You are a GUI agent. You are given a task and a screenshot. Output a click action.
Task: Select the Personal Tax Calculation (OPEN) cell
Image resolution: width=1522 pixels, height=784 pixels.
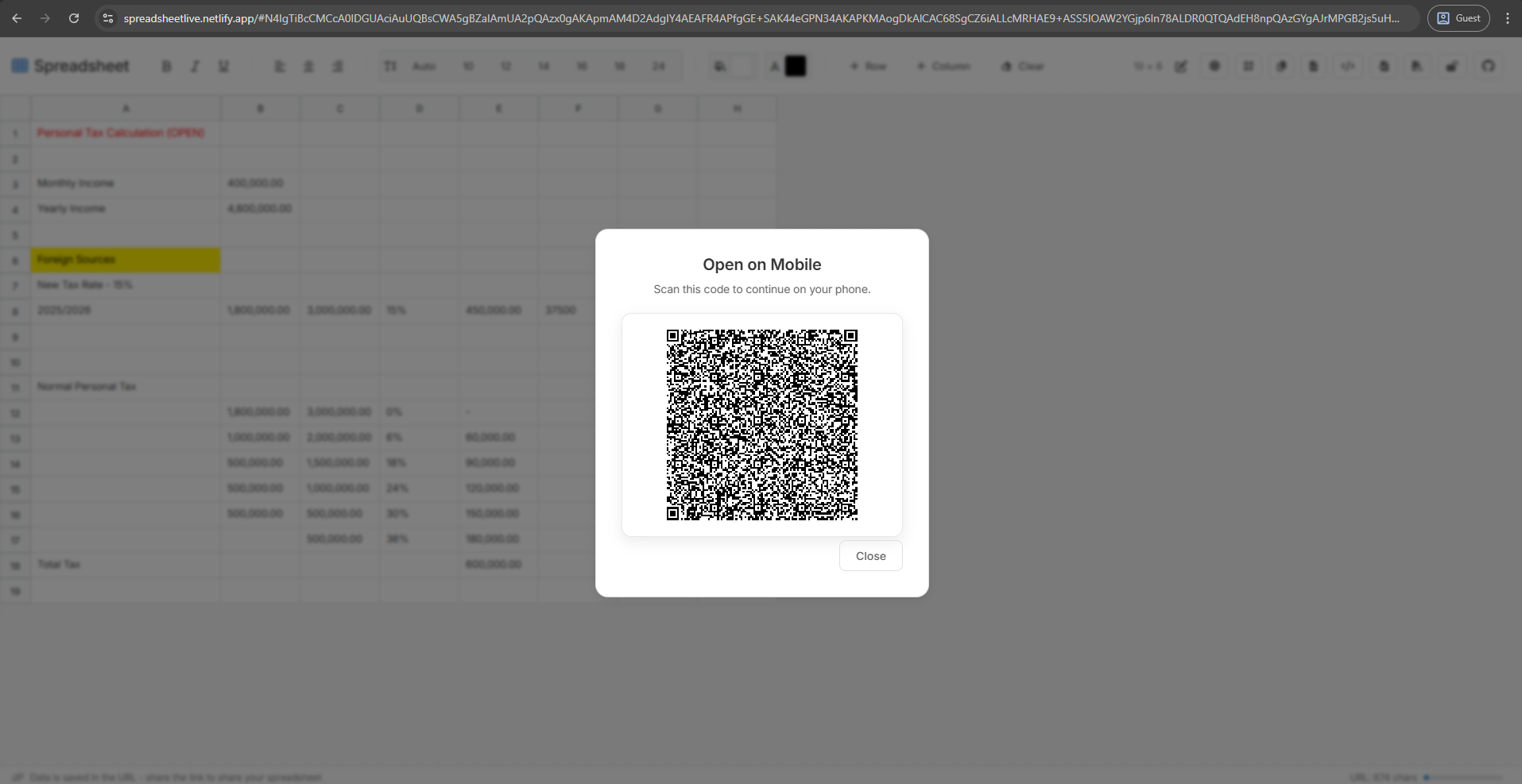coord(126,133)
